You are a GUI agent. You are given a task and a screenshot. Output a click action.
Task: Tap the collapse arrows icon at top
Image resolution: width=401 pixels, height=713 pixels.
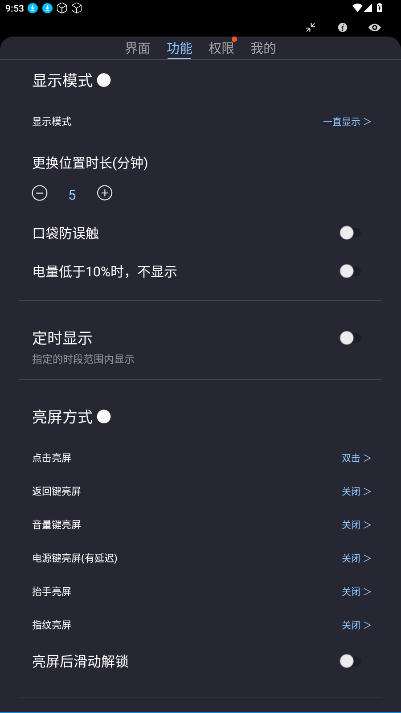pos(311,28)
